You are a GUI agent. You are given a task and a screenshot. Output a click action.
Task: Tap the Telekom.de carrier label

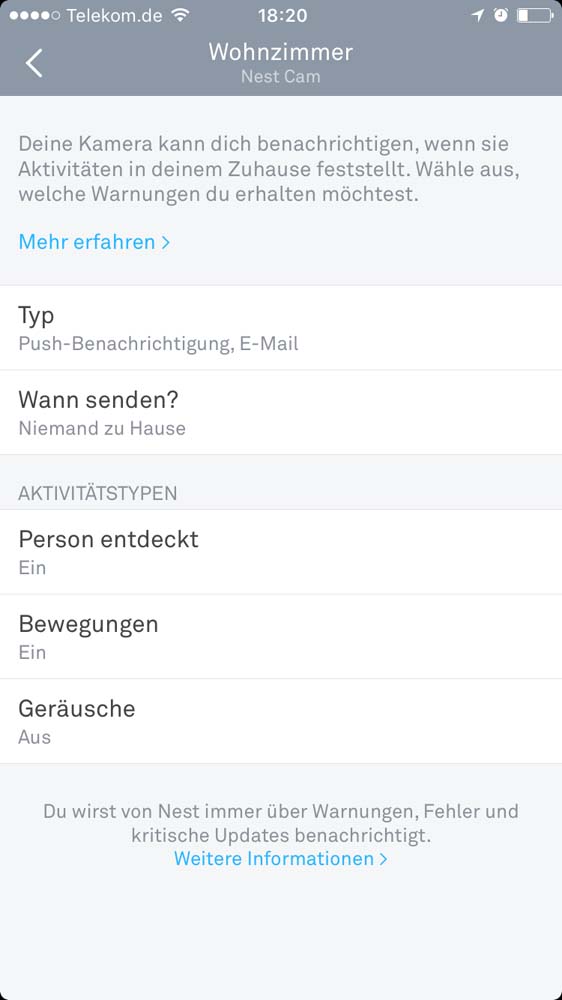pyautogui.click(x=114, y=15)
